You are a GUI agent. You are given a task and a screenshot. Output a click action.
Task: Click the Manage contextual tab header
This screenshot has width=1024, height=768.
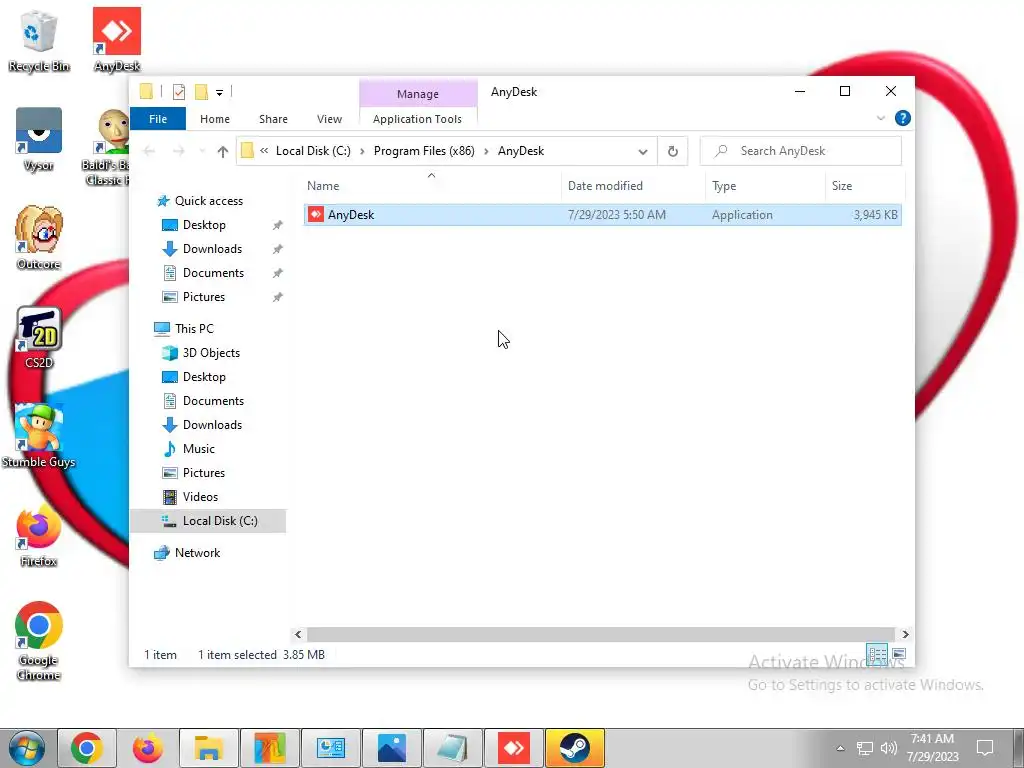click(418, 93)
